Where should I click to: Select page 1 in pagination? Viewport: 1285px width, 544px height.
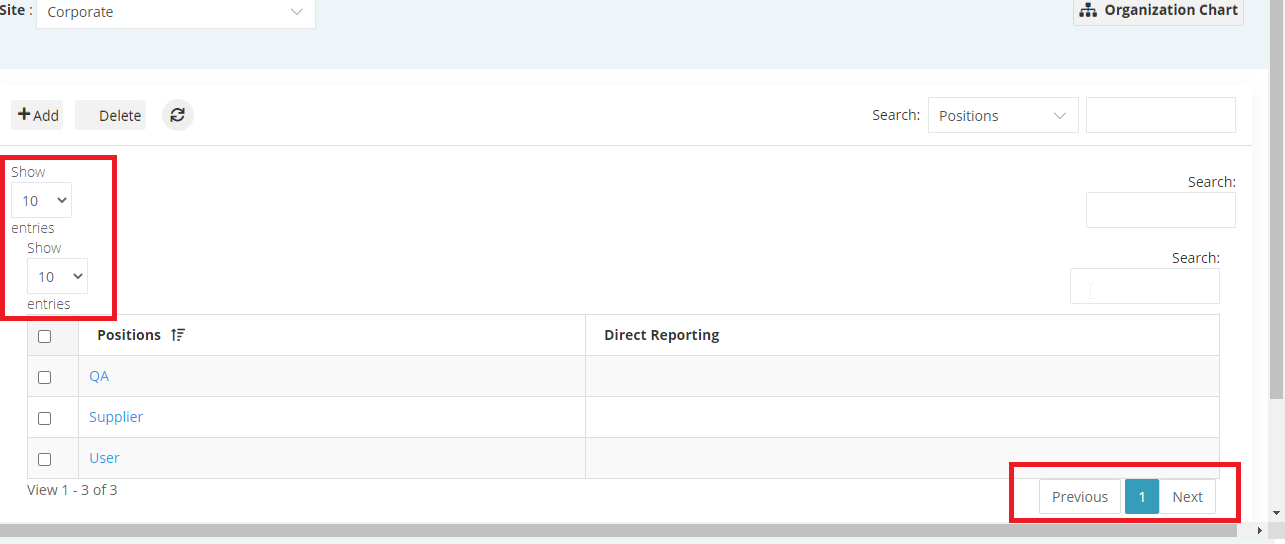click(x=1142, y=497)
